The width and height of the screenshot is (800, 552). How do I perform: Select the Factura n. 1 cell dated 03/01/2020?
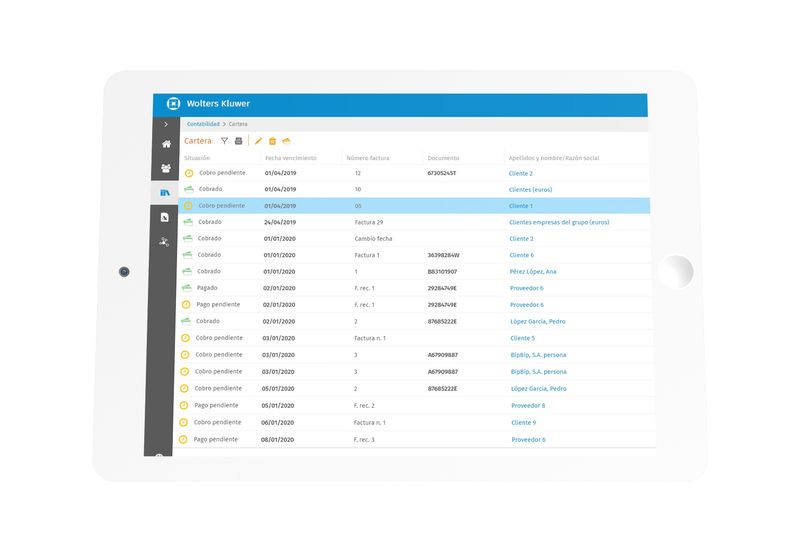click(370, 338)
